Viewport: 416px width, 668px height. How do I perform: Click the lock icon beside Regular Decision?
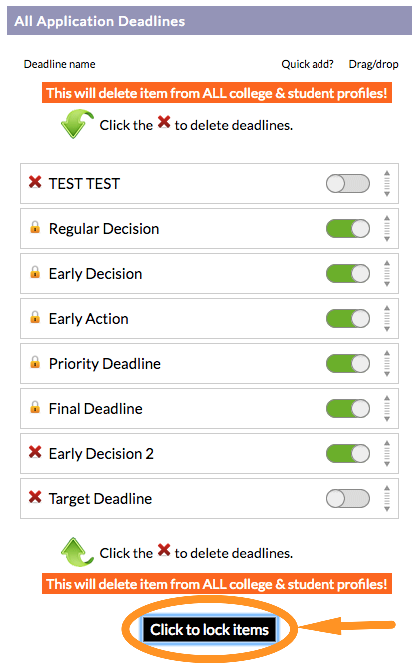coord(35,227)
